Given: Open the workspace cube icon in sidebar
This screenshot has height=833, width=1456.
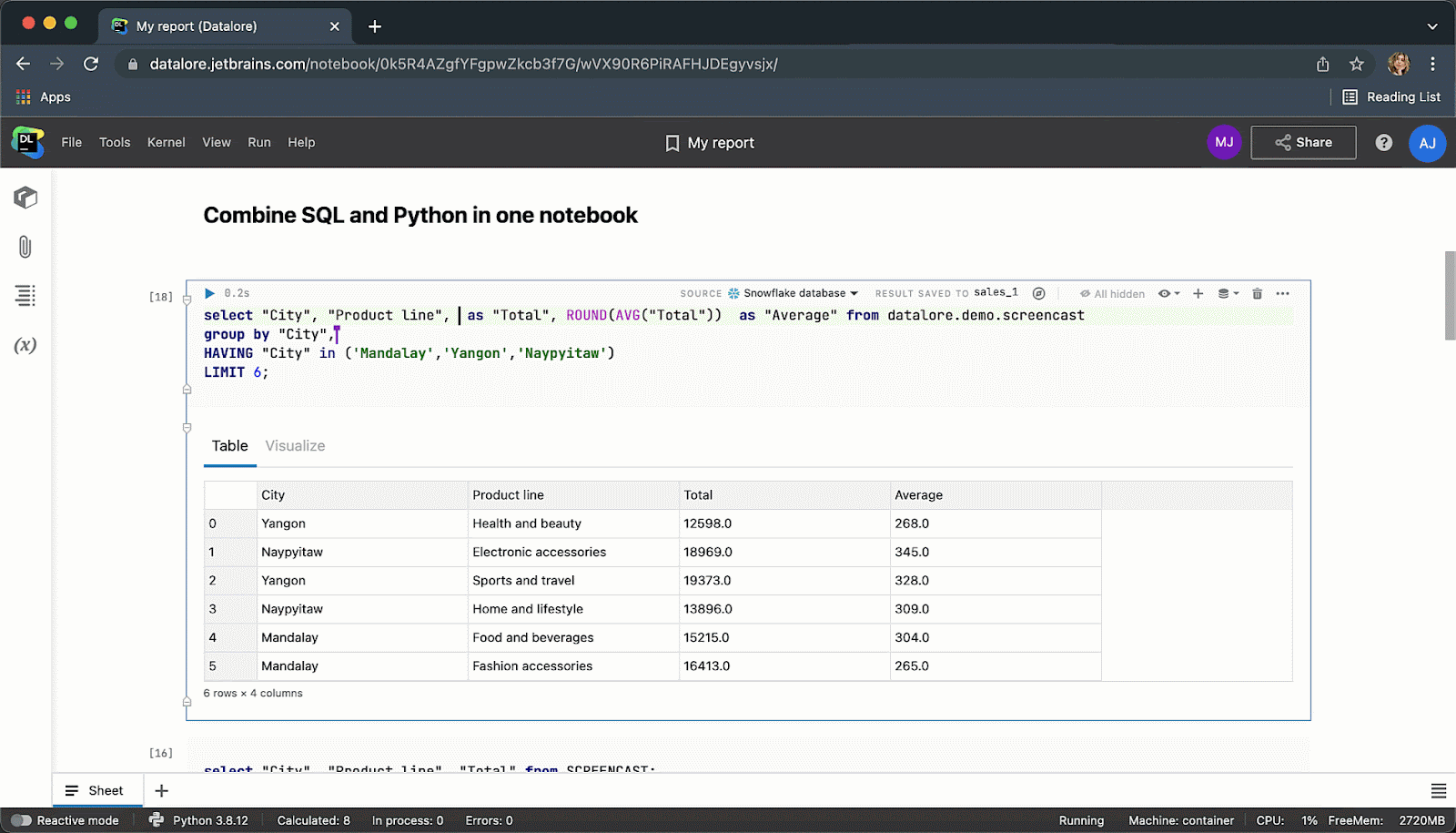Looking at the screenshot, I should point(25,198).
